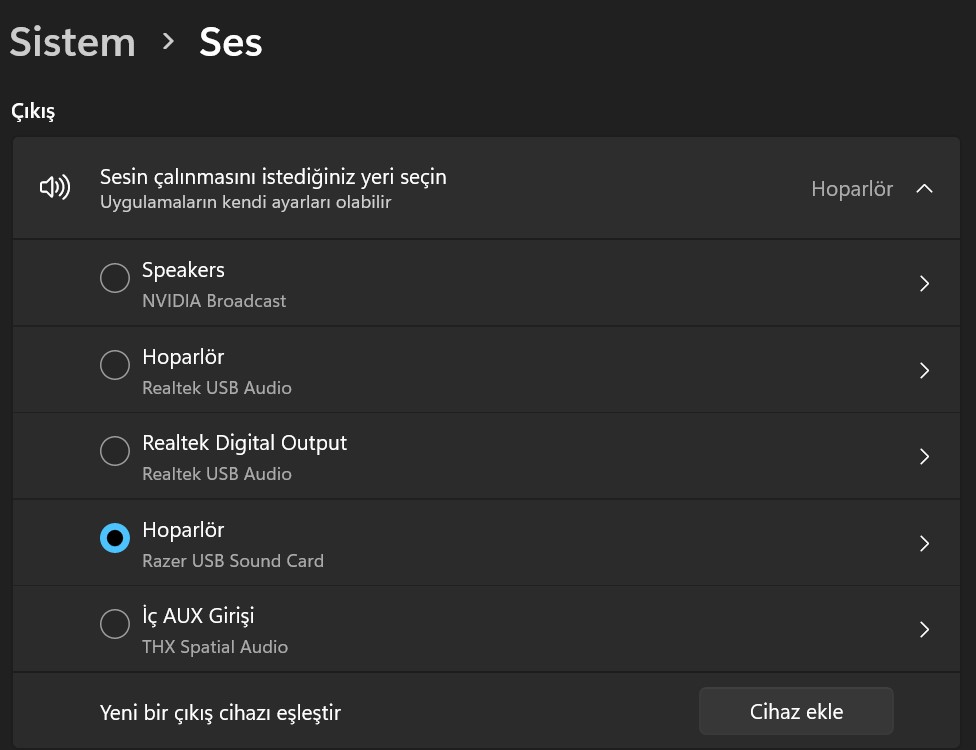Click the breadcrumb separator chevron

(168, 42)
